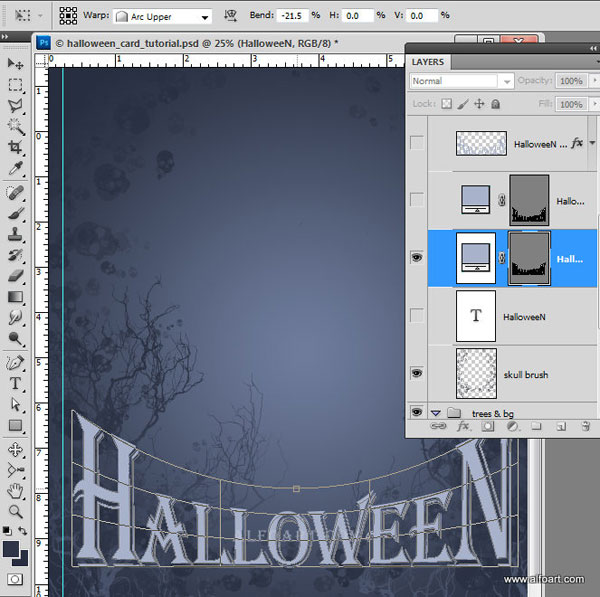Swap foreground and background colors

pyautogui.click(x=23, y=531)
